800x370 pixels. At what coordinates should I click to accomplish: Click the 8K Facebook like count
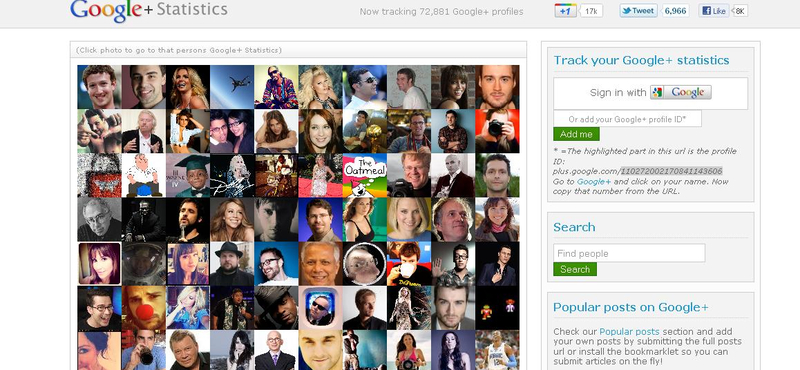pyautogui.click(x=739, y=11)
